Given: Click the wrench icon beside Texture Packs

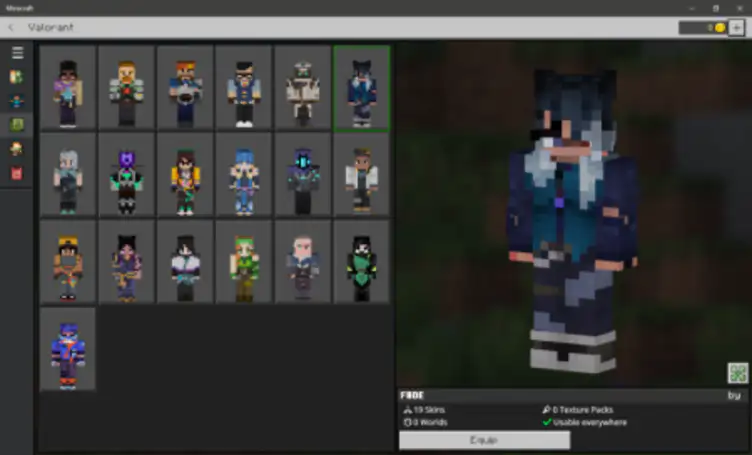Looking at the screenshot, I should 546,409.
